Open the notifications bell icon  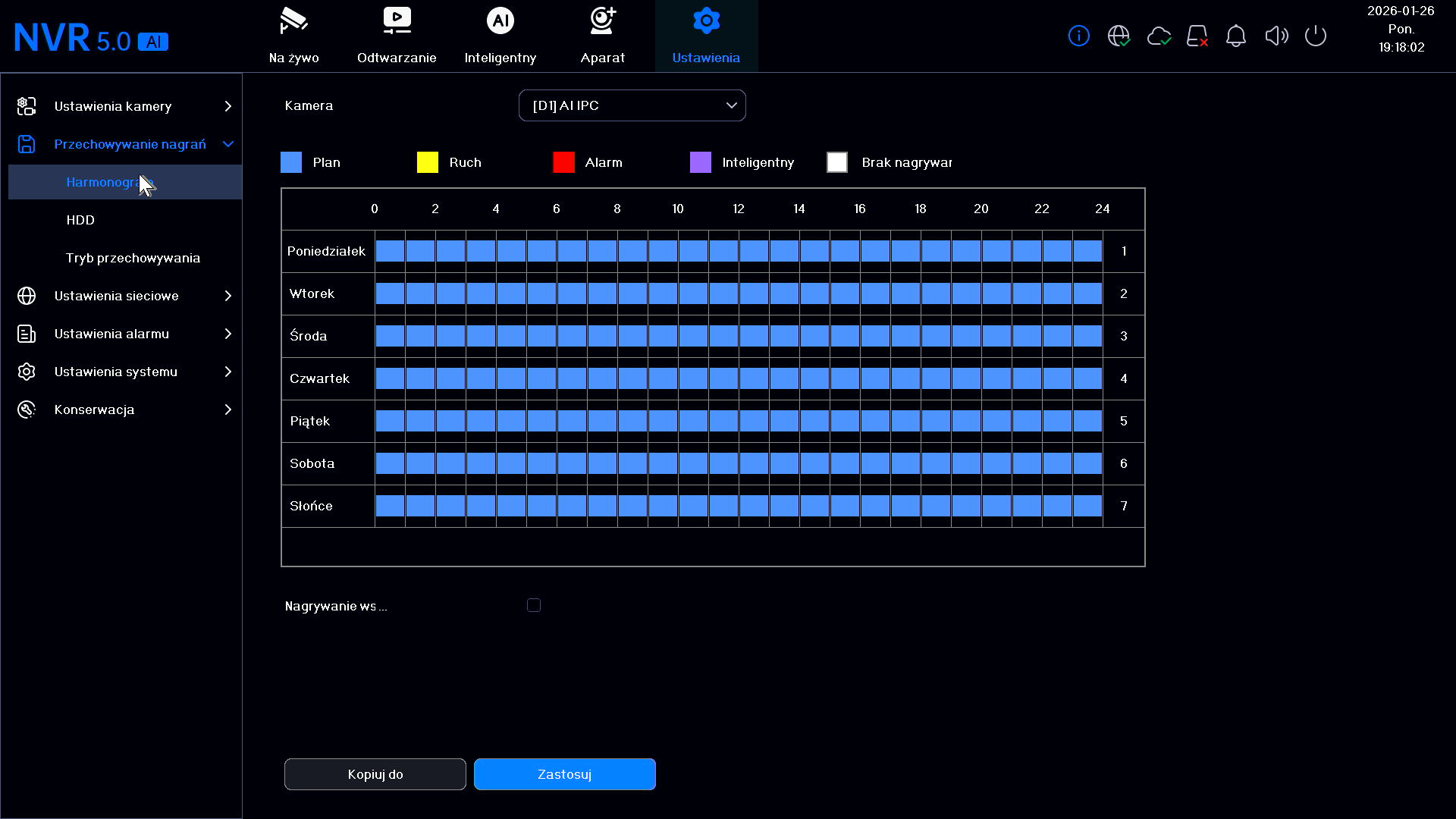1236,36
